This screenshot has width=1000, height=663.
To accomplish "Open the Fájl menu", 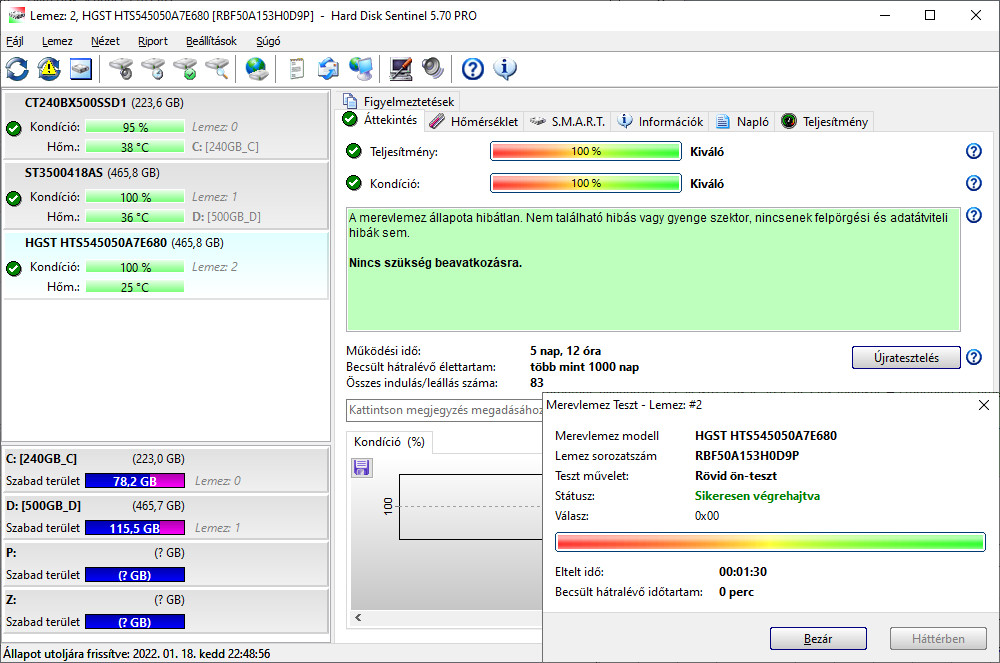I will coord(15,41).
